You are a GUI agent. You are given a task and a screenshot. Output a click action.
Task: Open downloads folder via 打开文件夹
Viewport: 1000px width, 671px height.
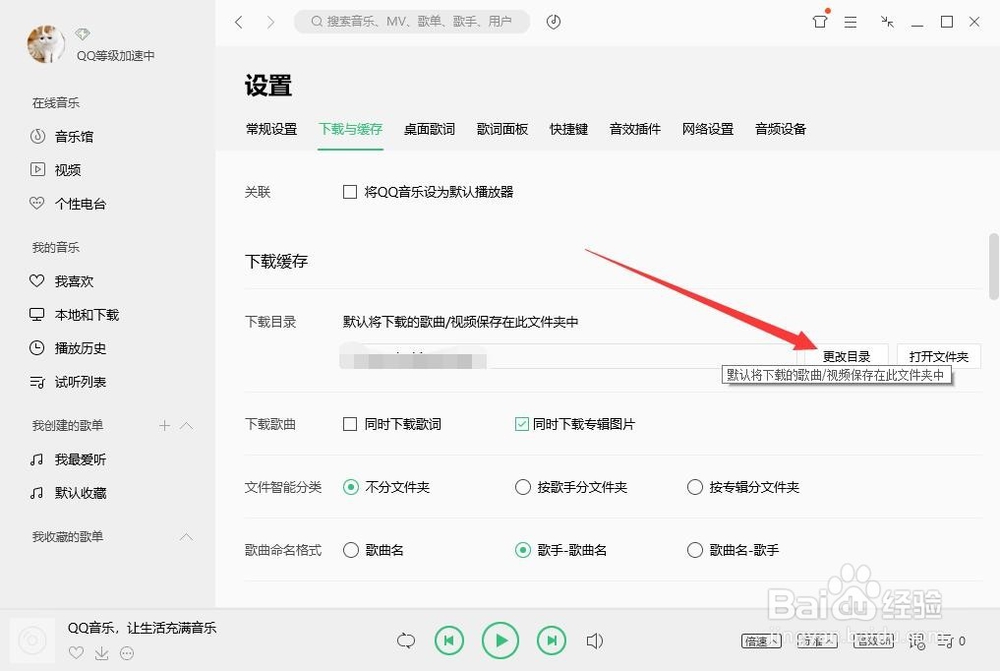click(x=938, y=355)
